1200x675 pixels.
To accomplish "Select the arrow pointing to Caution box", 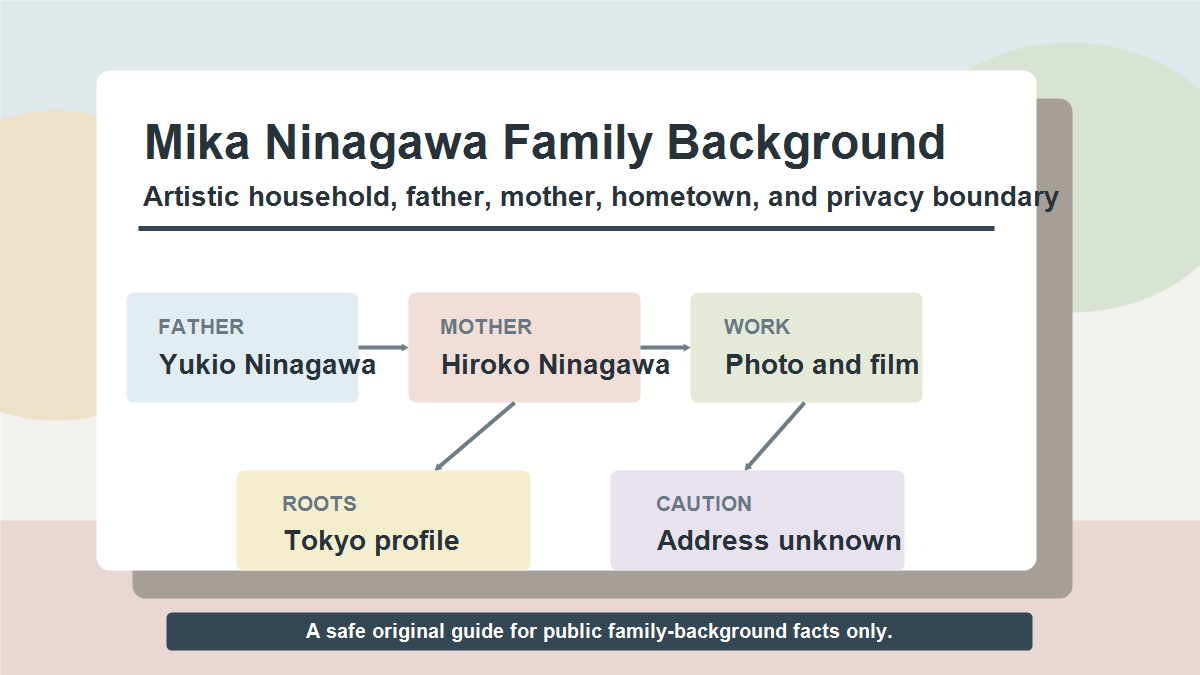I will coord(775,436).
